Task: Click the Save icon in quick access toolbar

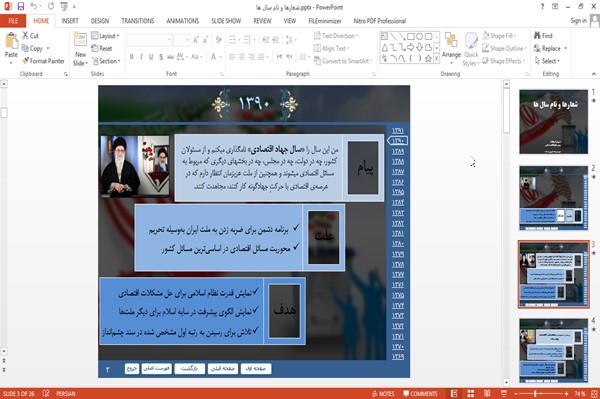Action: (21, 7)
